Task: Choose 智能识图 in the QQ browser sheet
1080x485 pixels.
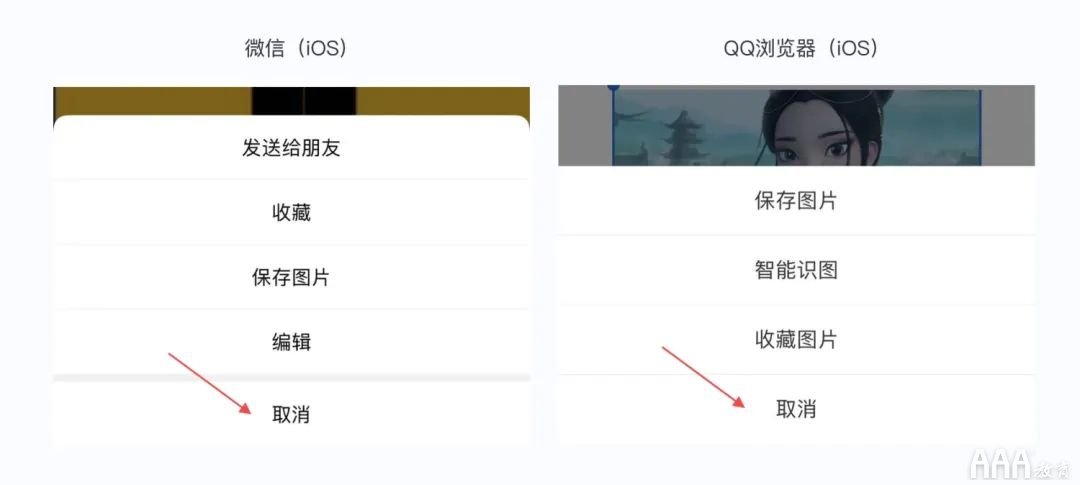Action: click(796, 270)
